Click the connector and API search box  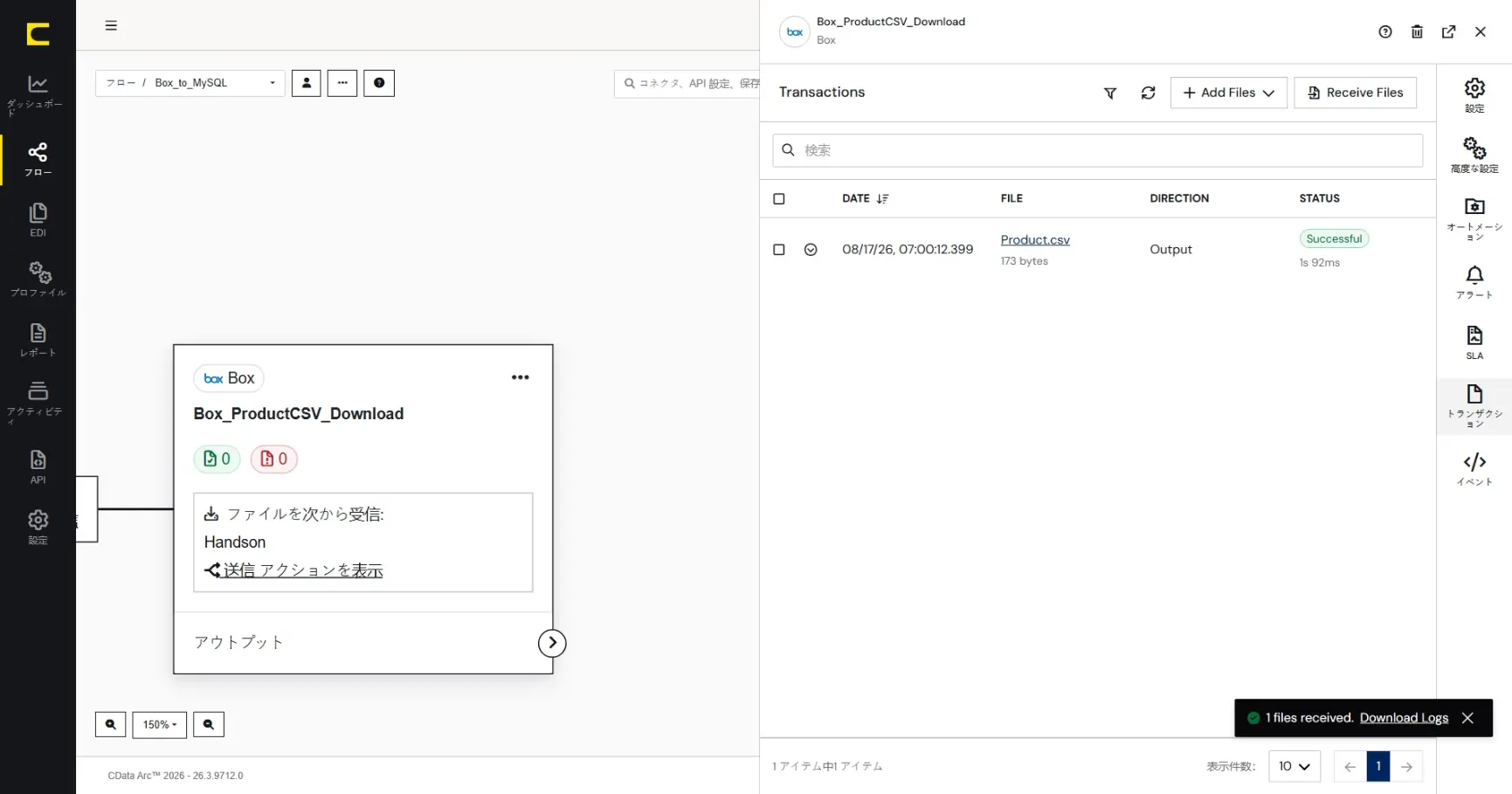687,83
